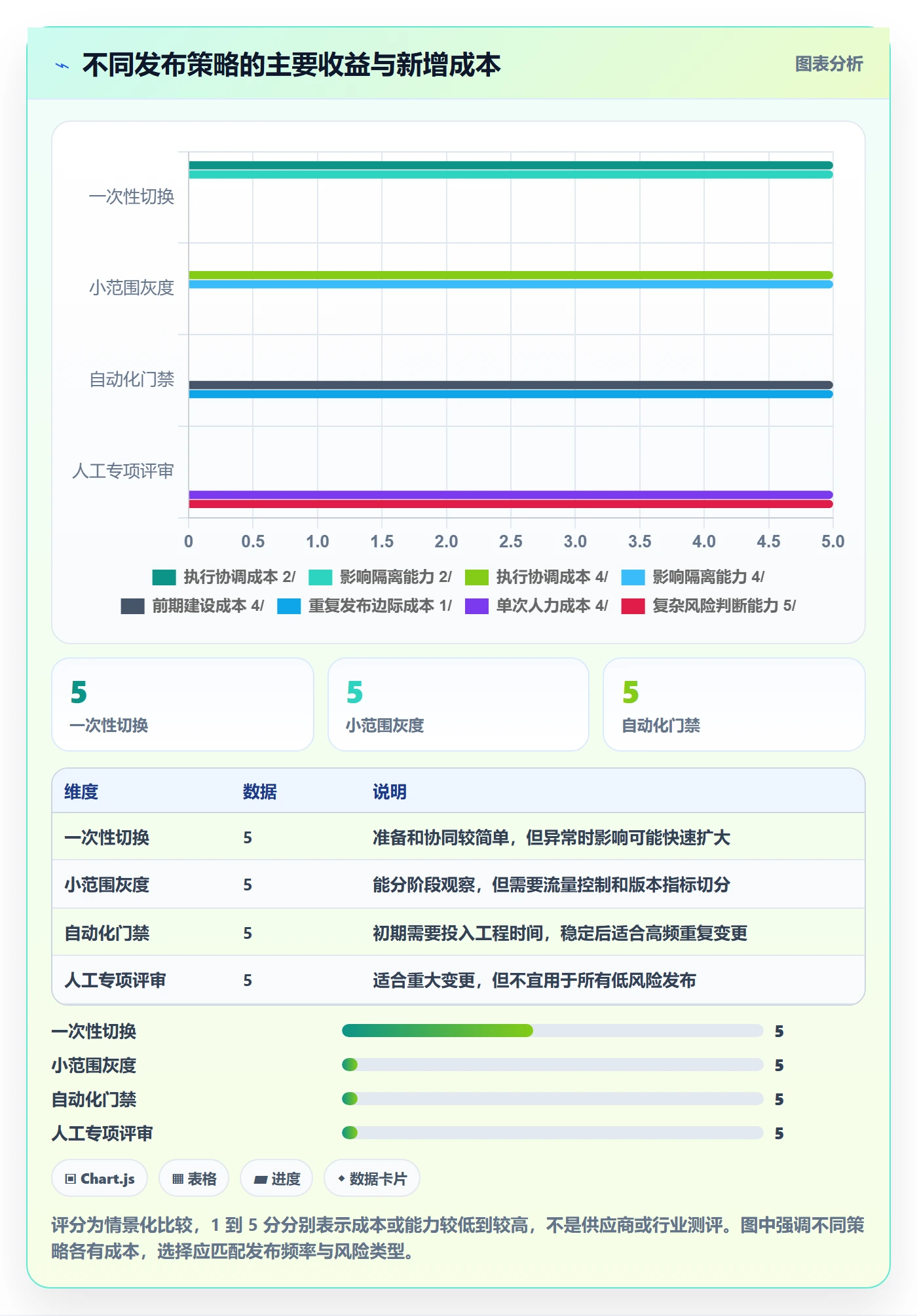The width and height of the screenshot is (917, 1316).
Task: Toggle the green 执行协调成本 4/ legend label
Action: pyautogui.click(x=552, y=577)
